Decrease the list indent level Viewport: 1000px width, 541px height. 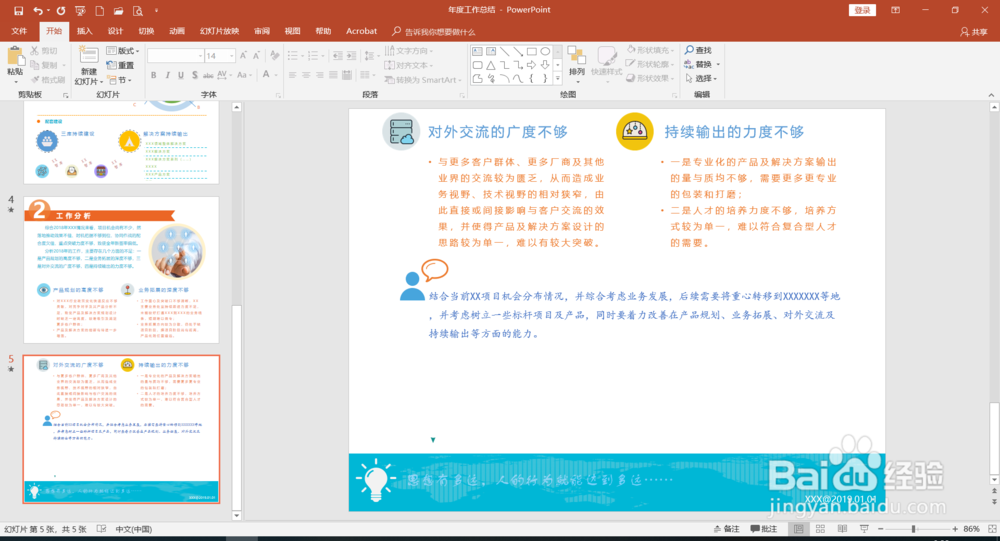click(337, 56)
